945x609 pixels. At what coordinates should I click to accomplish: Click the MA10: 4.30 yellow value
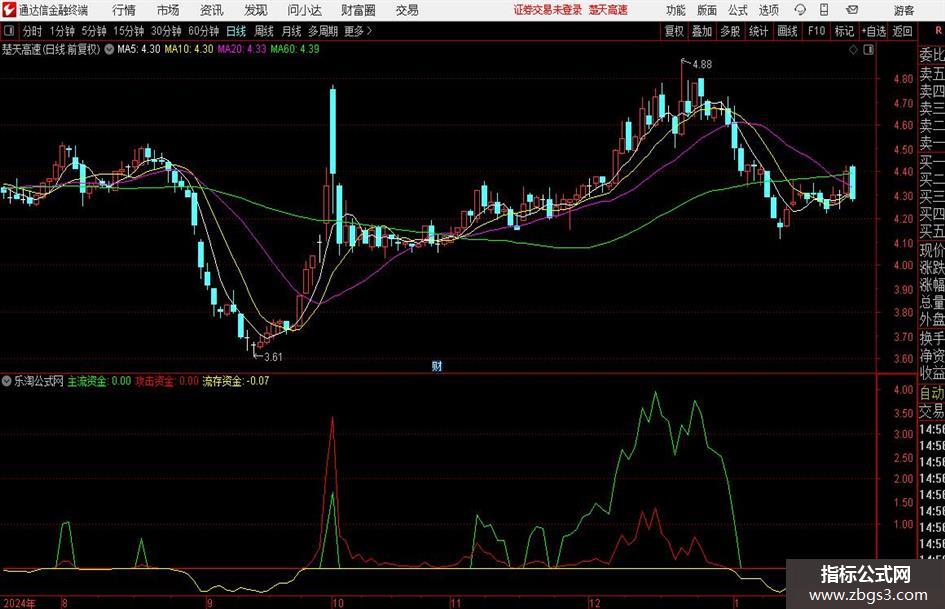(189, 49)
